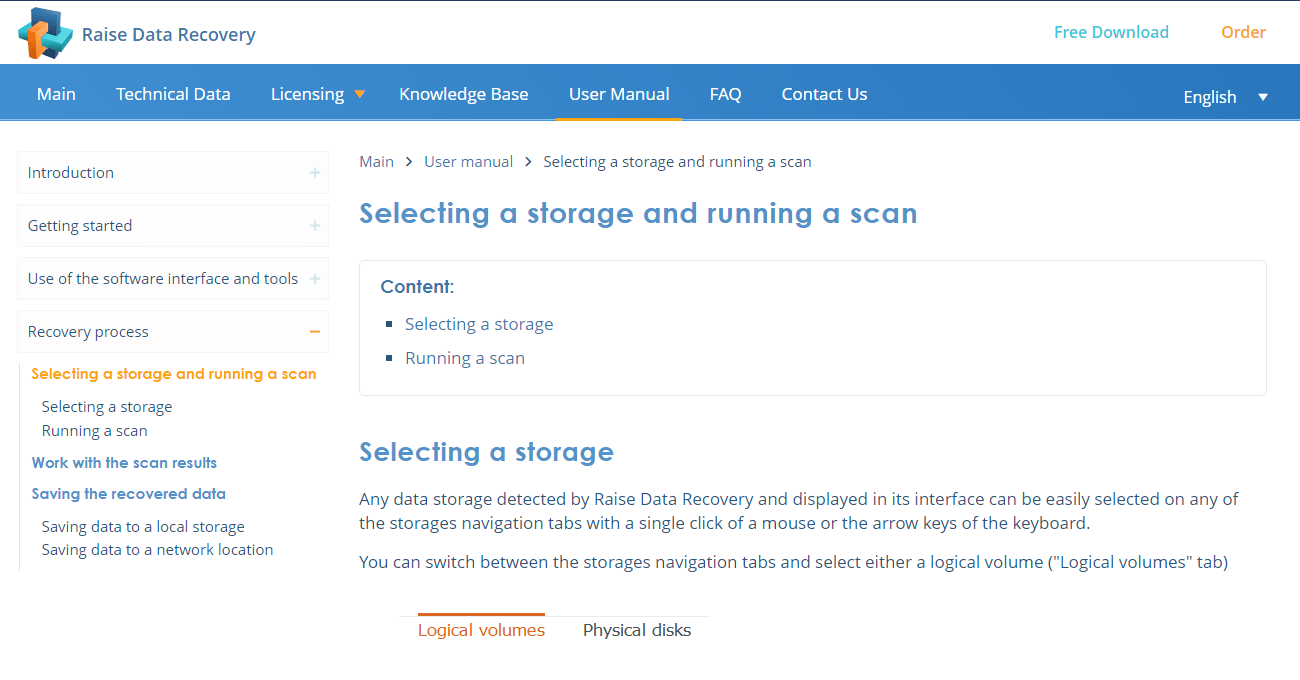Screen dimensions: 1300x680
Task: Open the FAQ page
Action: 725,93
